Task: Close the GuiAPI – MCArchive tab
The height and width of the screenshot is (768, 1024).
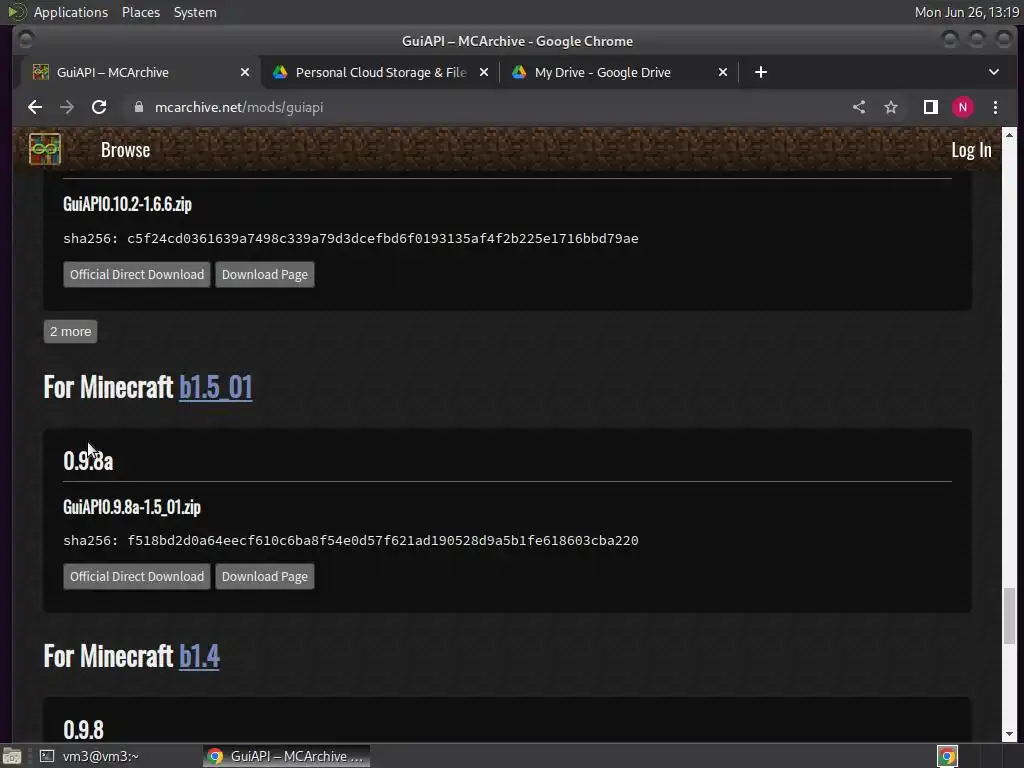Action: [x=245, y=72]
